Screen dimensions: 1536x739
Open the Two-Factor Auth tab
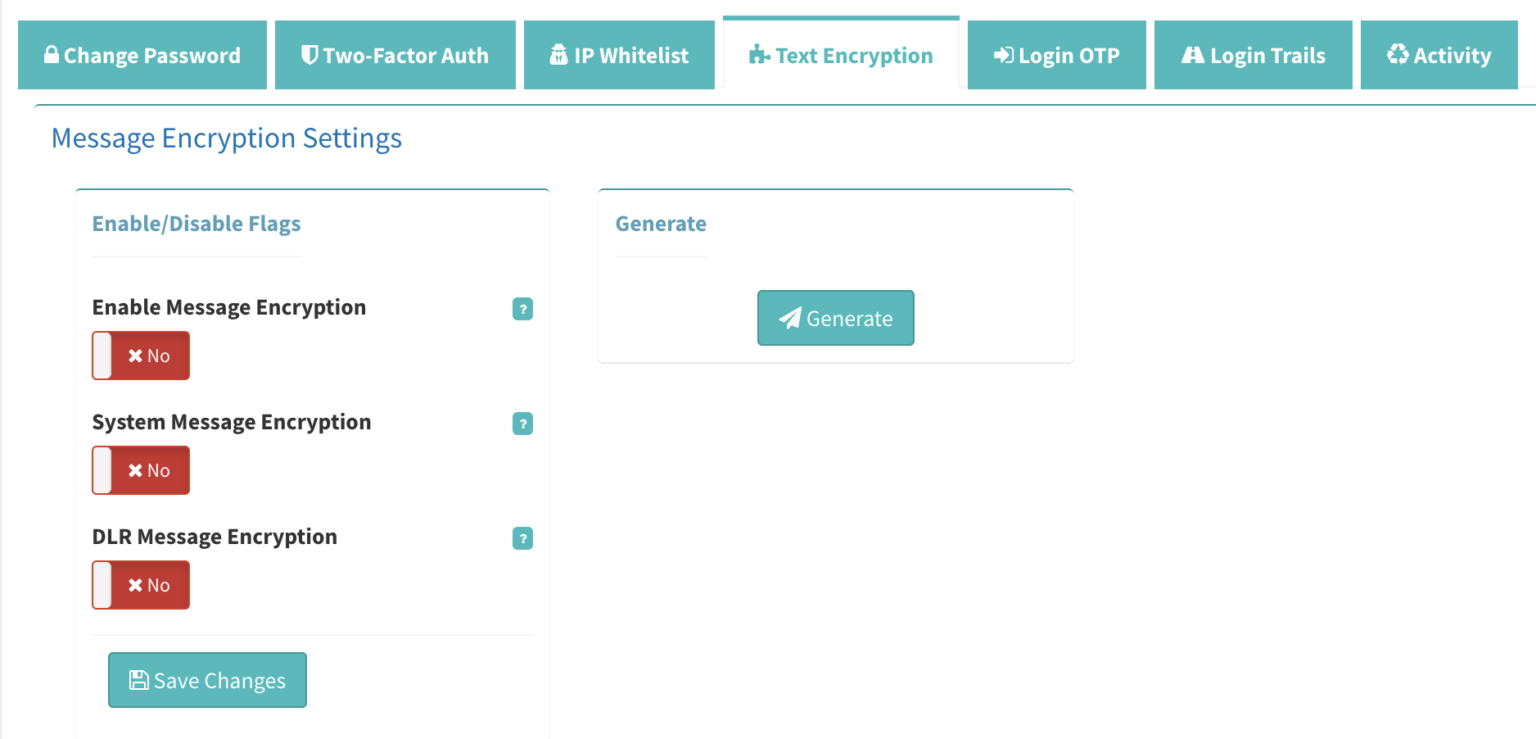point(394,55)
